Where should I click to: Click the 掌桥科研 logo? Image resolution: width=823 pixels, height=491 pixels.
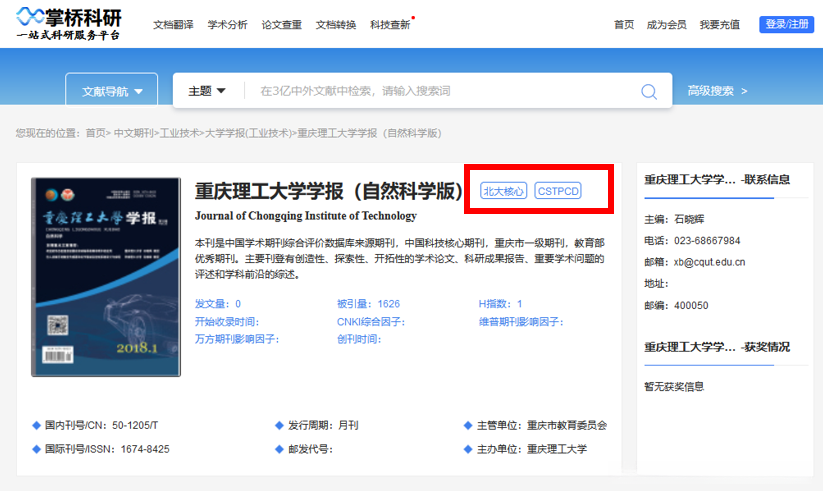pyautogui.click(x=69, y=24)
